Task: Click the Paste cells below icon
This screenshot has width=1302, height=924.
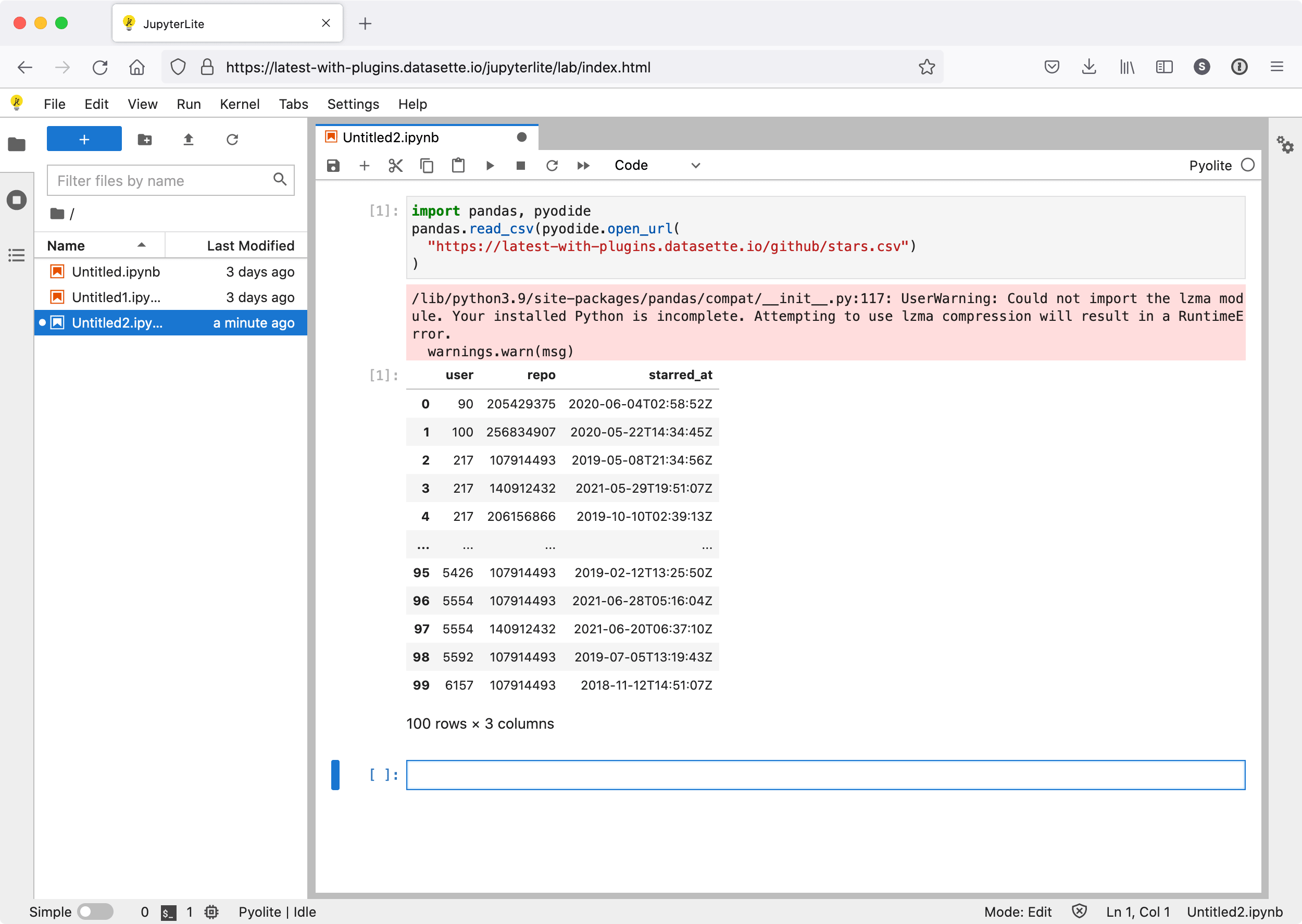Action: 458,165
